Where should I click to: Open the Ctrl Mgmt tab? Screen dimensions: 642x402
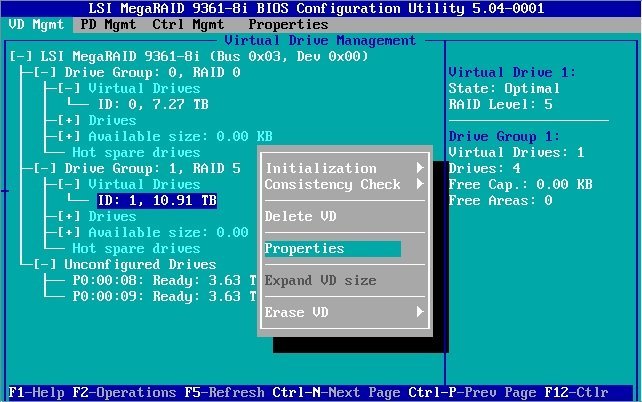click(188, 25)
